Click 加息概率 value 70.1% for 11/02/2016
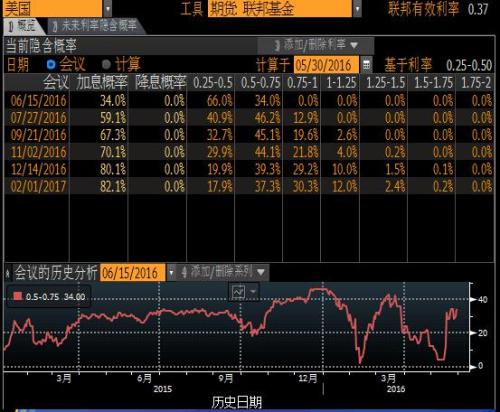Screen dimensions: 500x412 113,152
